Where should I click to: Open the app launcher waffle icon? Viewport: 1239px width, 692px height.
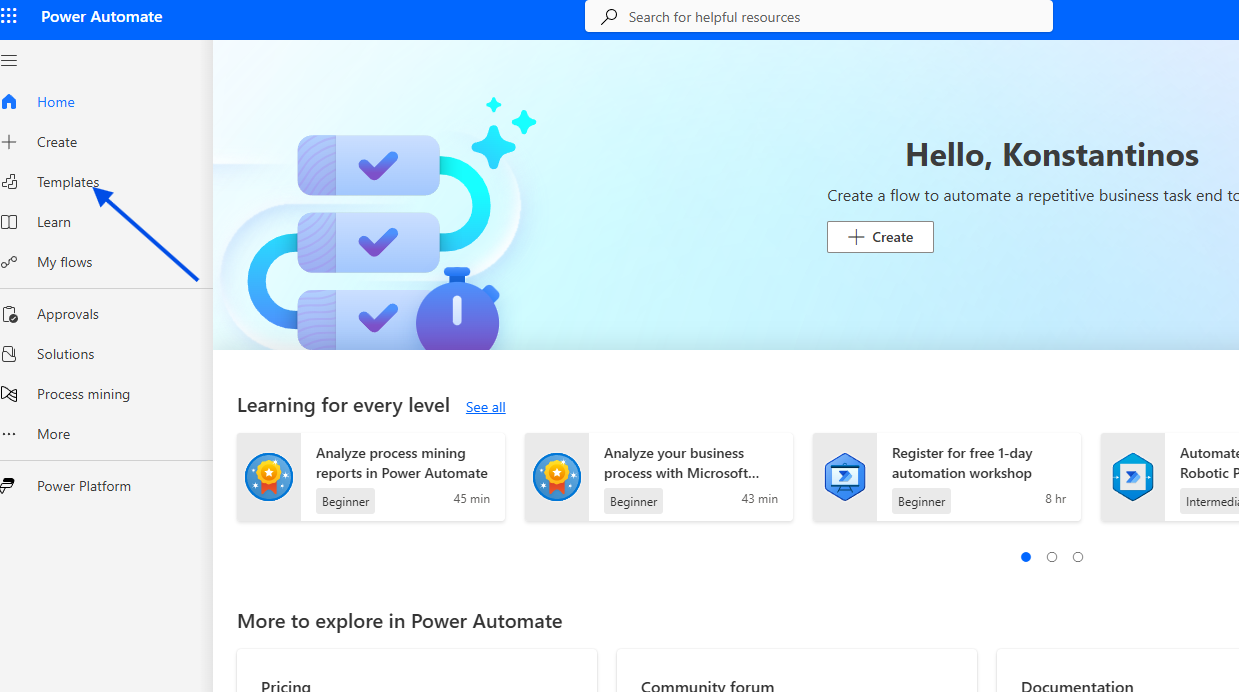pyautogui.click(x=9, y=17)
